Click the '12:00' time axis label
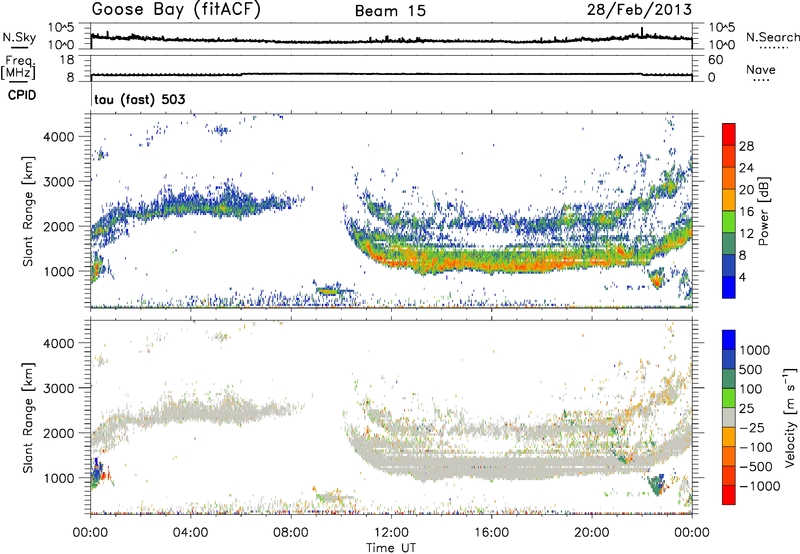The width and height of the screenshot is (800, 554). pyautogui.click(x=391, y=533)
